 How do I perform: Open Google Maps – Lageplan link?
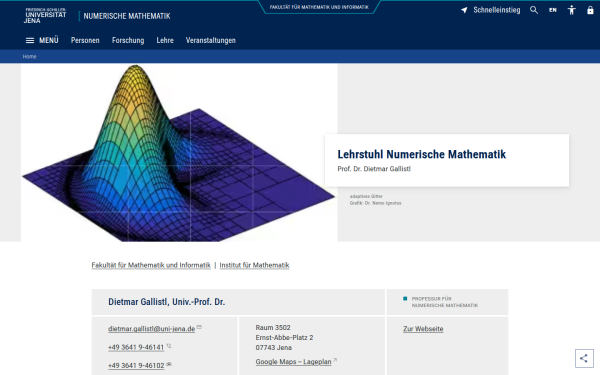click(x=293, y=362)
